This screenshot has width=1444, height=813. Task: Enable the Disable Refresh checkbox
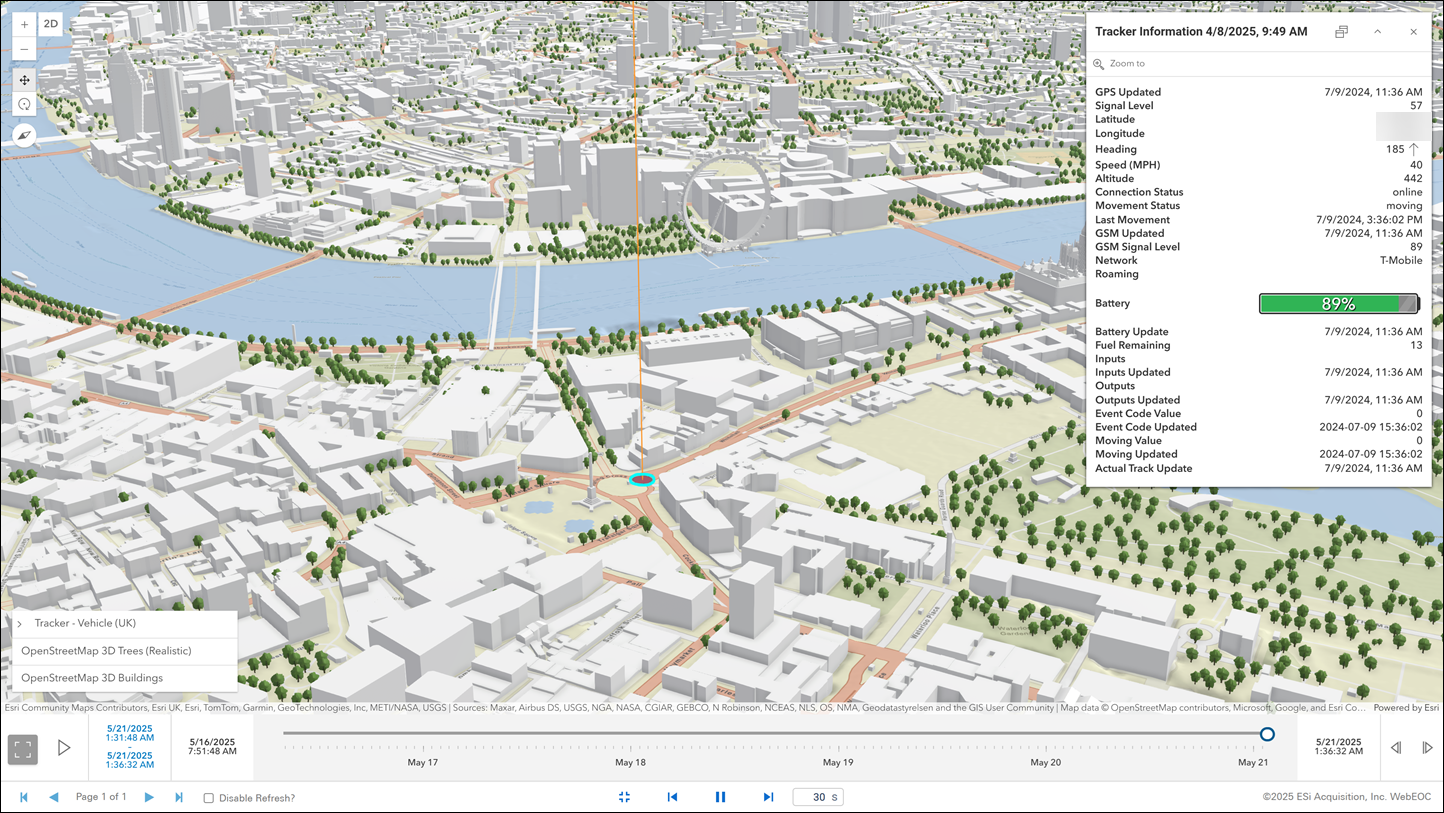[208, 797]
